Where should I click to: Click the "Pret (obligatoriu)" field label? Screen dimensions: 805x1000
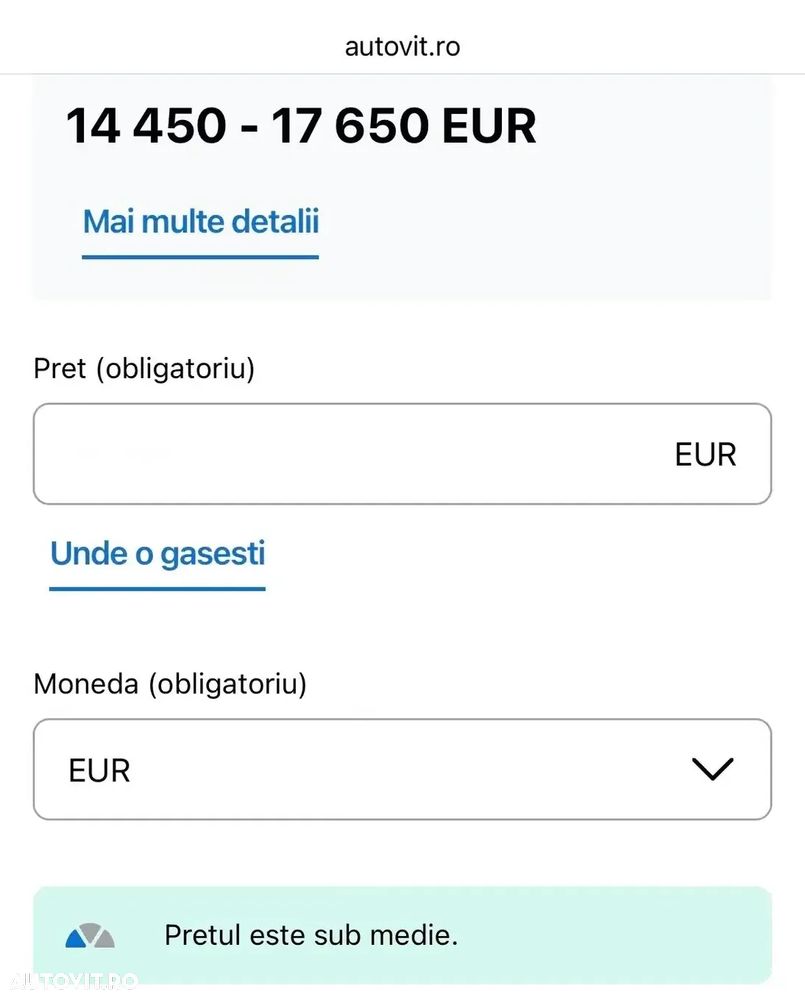(x=144, y=368)
